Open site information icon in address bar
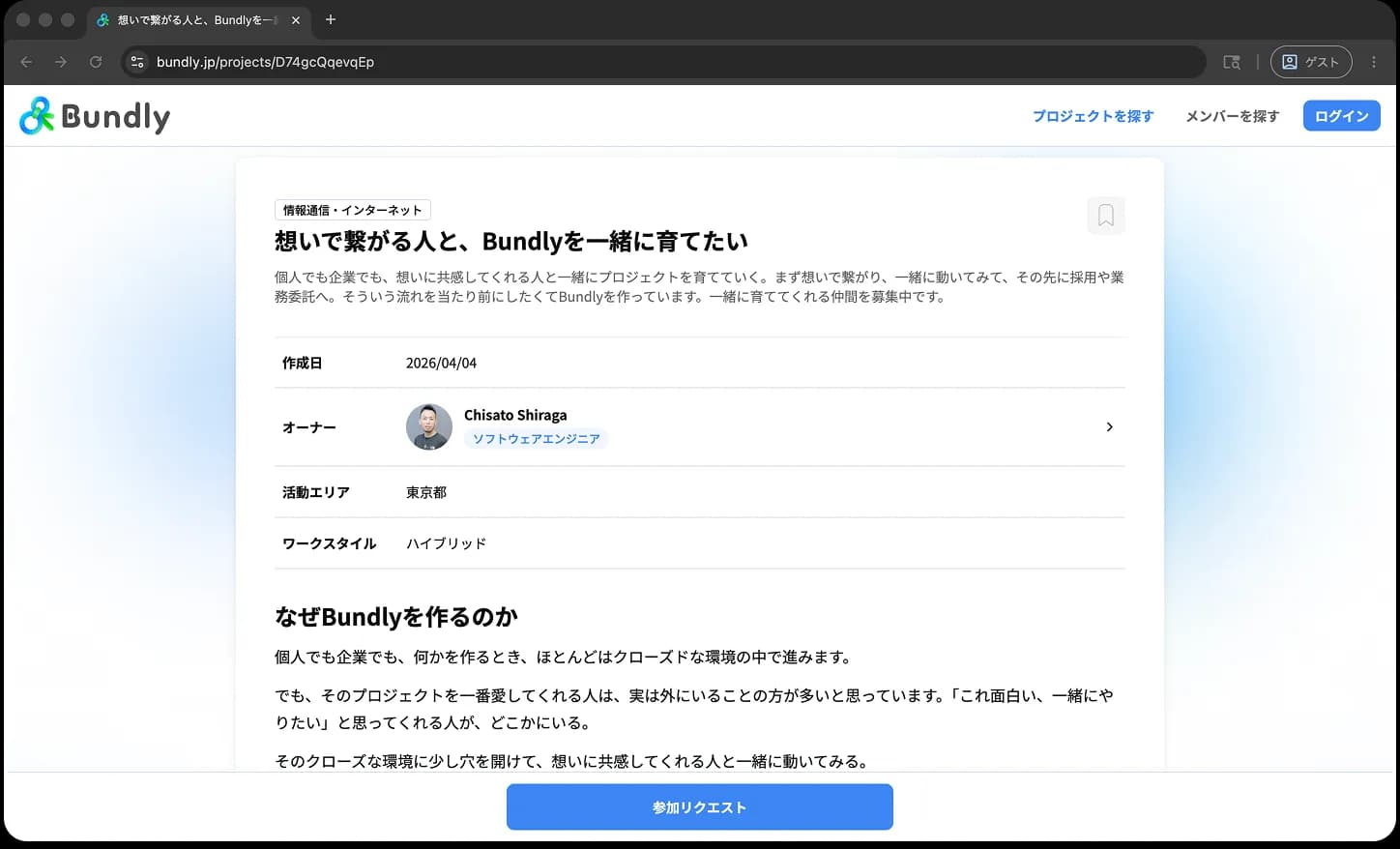Viewport: 1400px width, 849px height. (x=137, y=62)
